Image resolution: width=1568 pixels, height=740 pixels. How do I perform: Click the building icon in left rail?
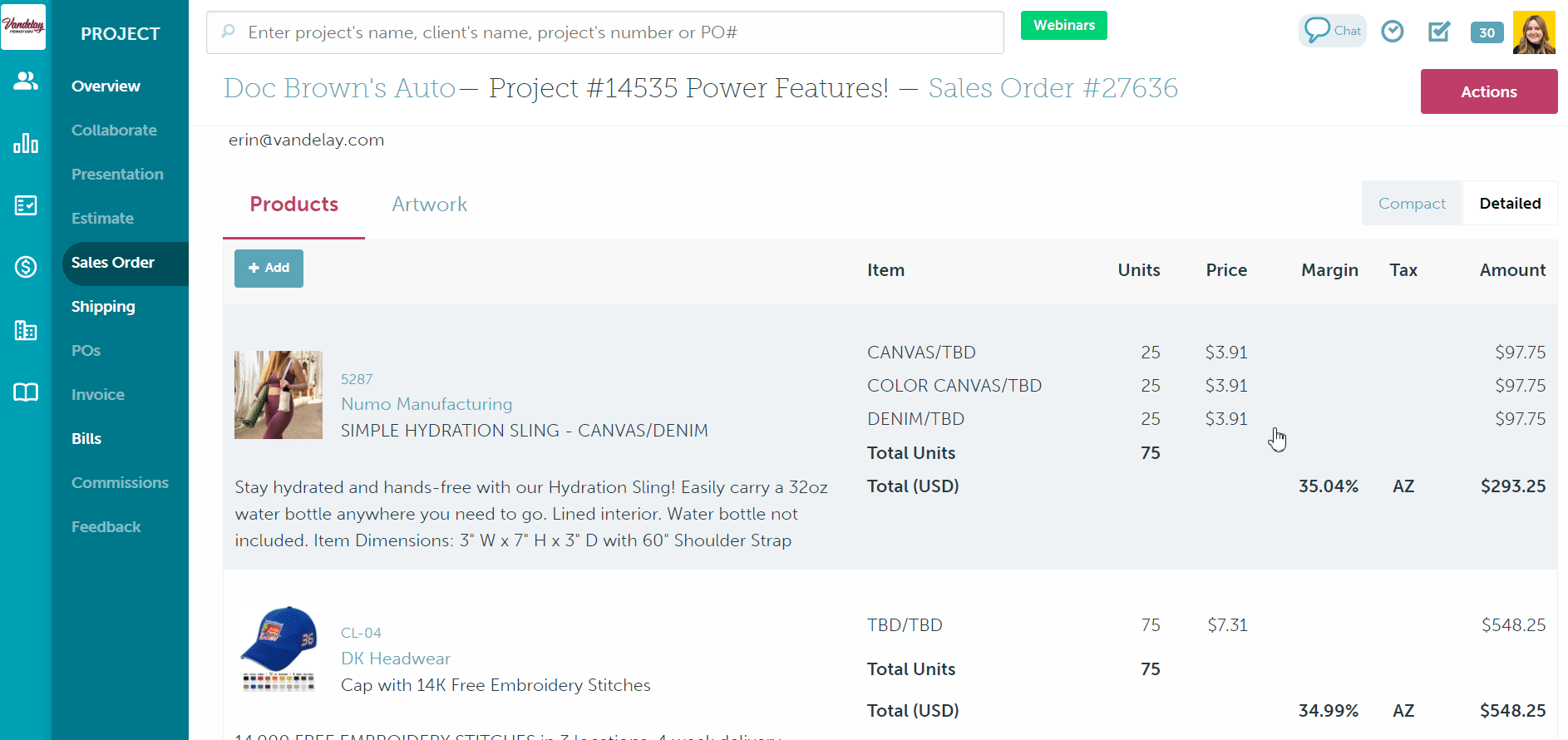(x=26, y=330)
